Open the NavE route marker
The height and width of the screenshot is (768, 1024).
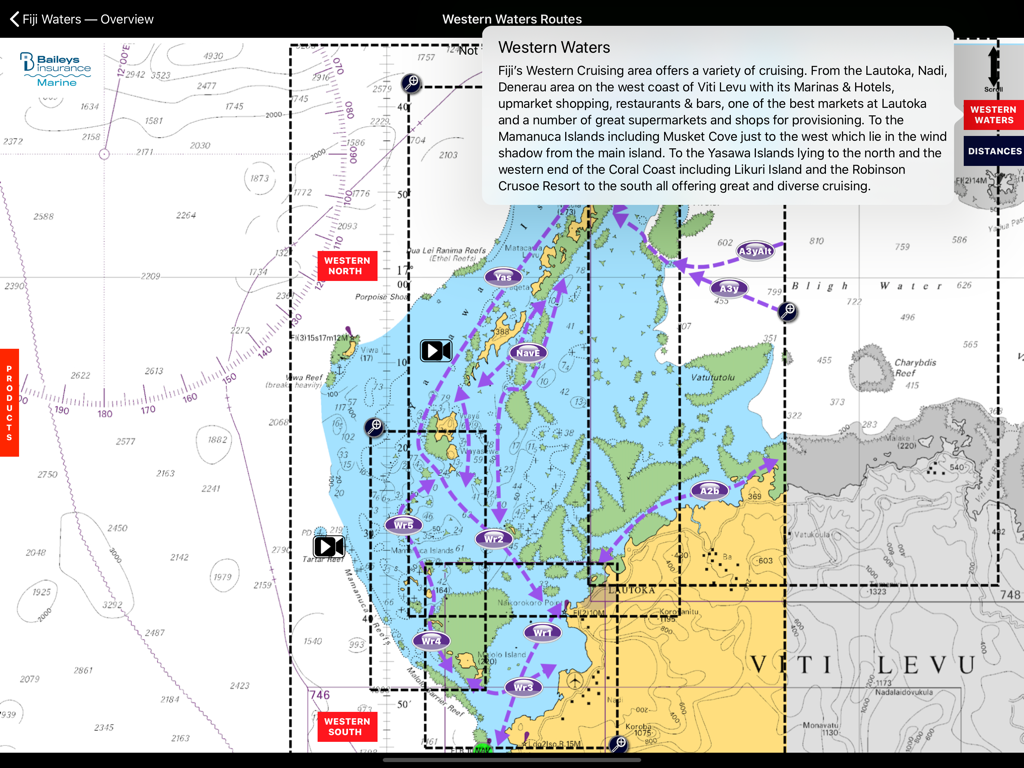pos(526,352)
